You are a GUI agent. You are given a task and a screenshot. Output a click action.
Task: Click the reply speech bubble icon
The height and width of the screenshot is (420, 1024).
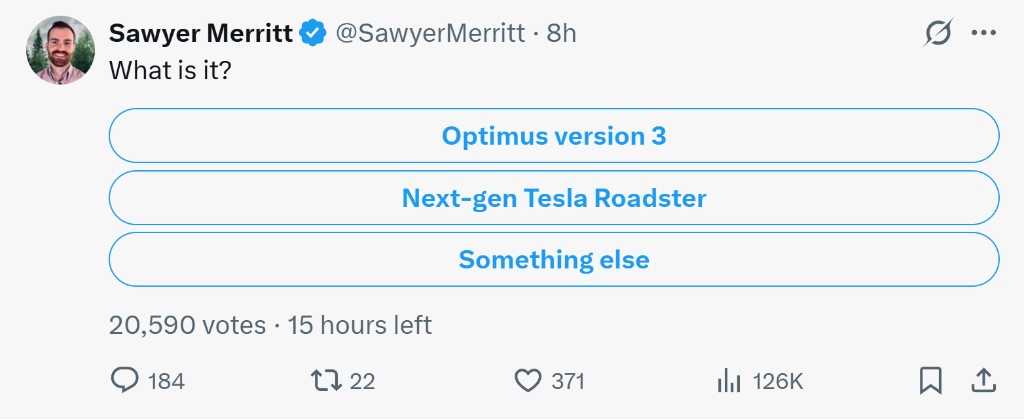click(124, 380)
